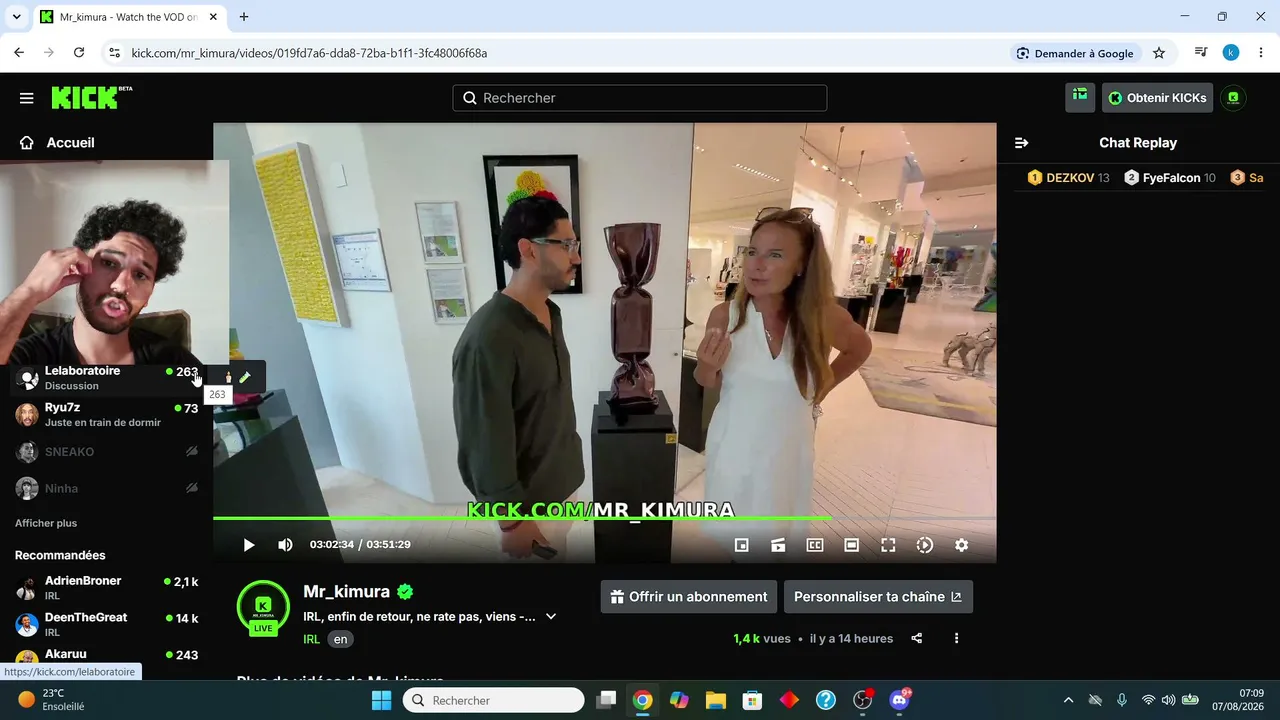Viewport: 1280px width, 720px height.
Task: Open the Kick sidebar hamburger menu
Action: (27, 98)
